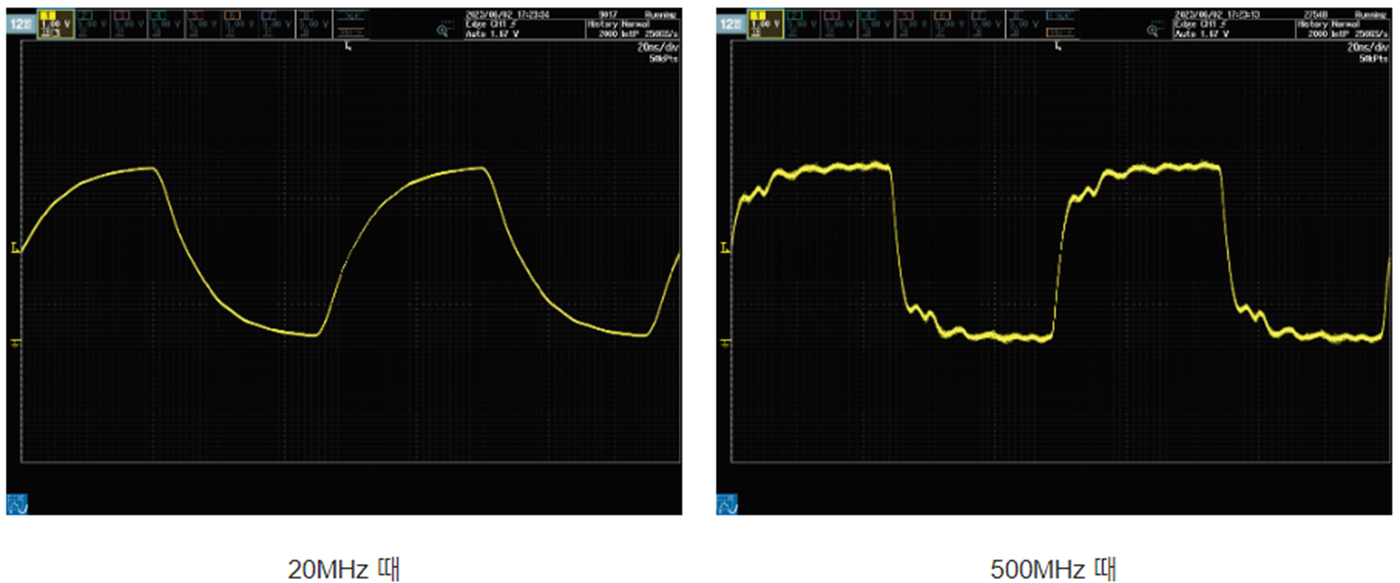Click trigger position marker atop 20MHz graticule
This screenshot has height=583, width=1400.
click(348, 46)
